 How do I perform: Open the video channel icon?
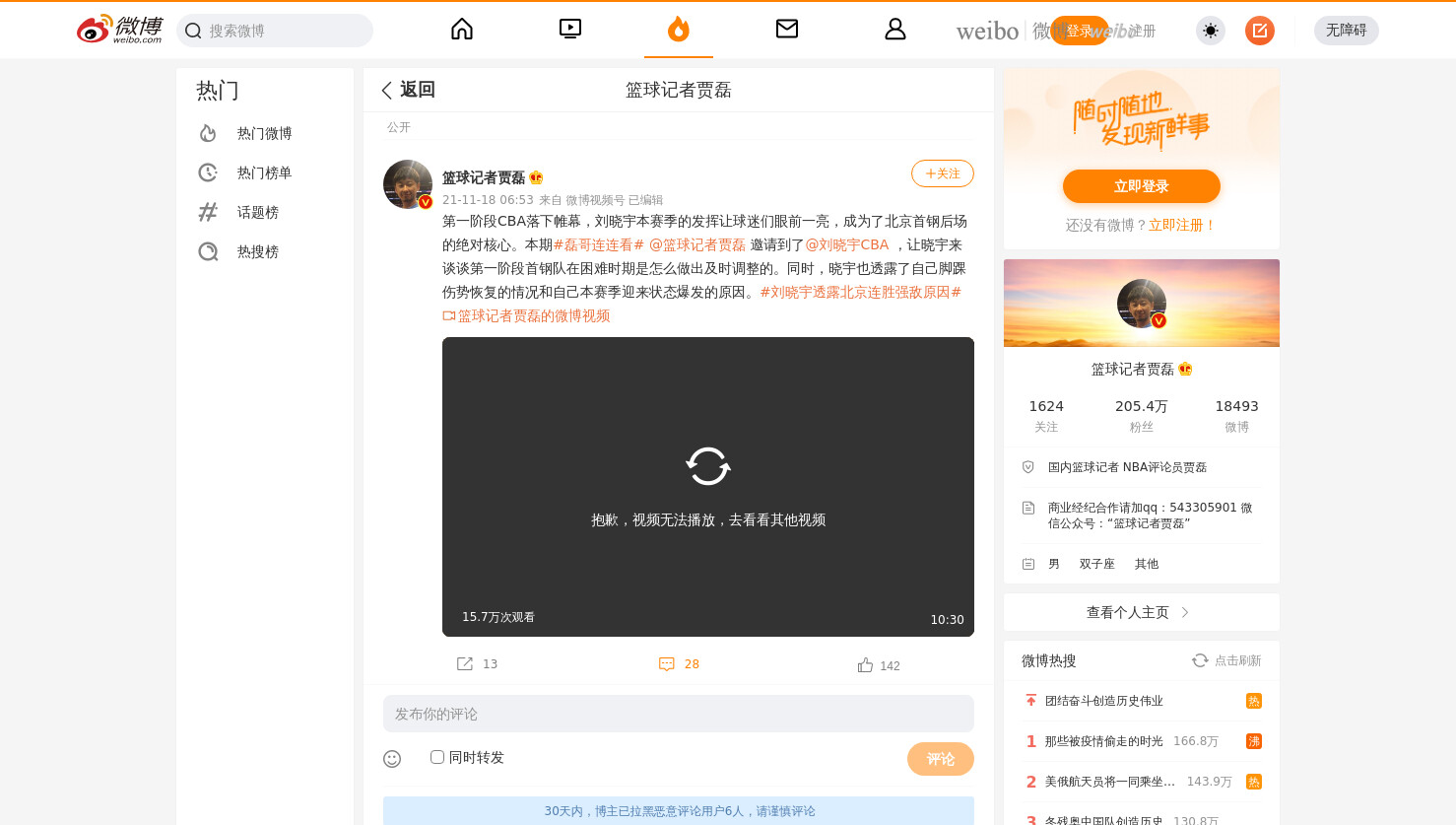(570, 29)
